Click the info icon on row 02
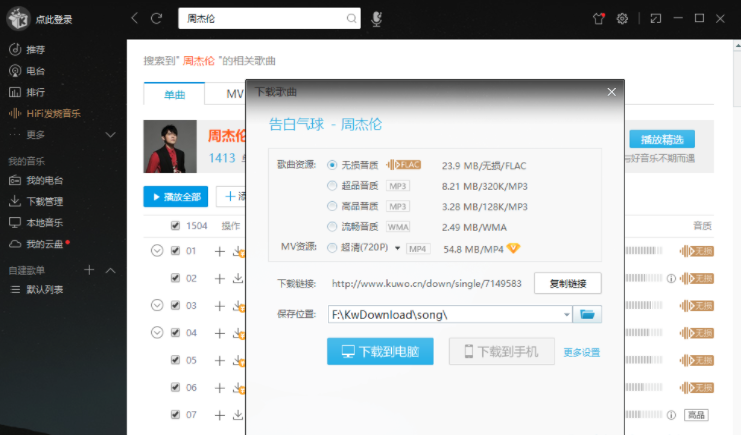This screenshot has width=741, height=435. [x=671, y=278]
